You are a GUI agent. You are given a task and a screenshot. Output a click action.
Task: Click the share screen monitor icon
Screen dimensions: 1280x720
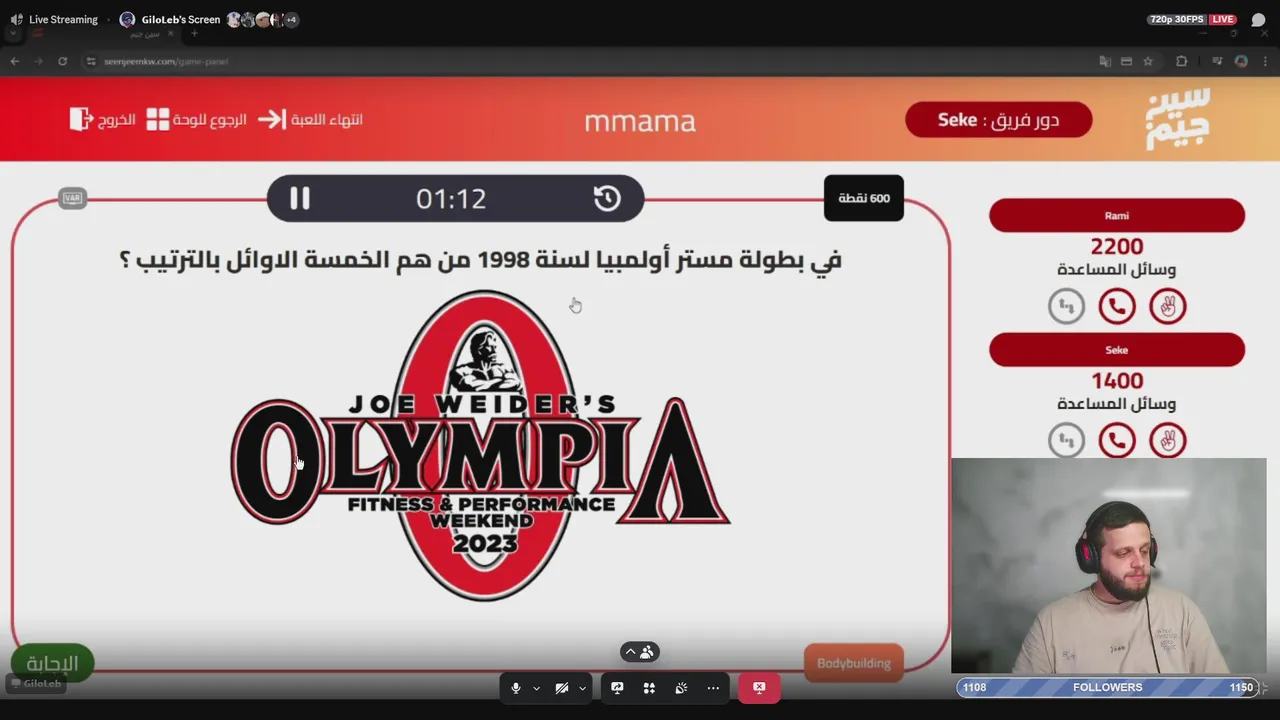click(x=617, y=688)
